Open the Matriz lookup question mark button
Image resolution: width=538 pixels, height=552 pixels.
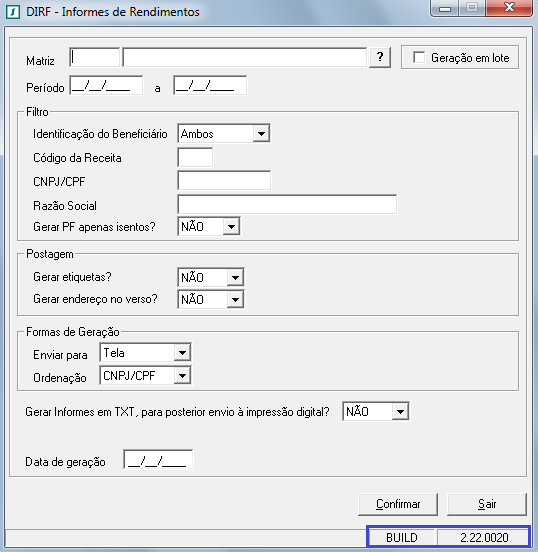coord(380,57)
